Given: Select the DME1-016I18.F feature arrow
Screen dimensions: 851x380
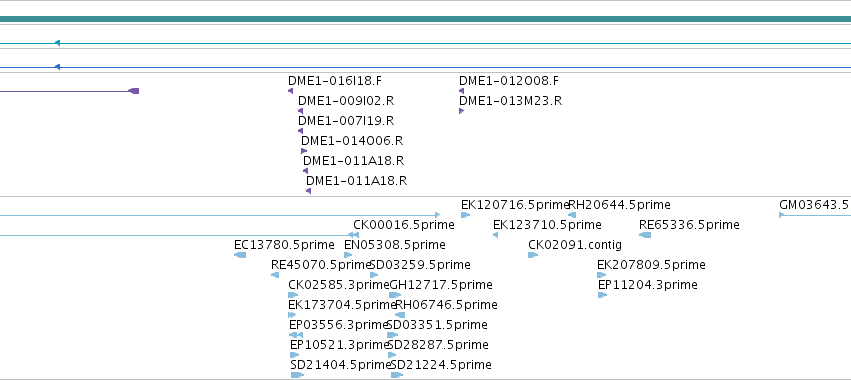Looking at the screenshot, I should [x=290, y=91].
